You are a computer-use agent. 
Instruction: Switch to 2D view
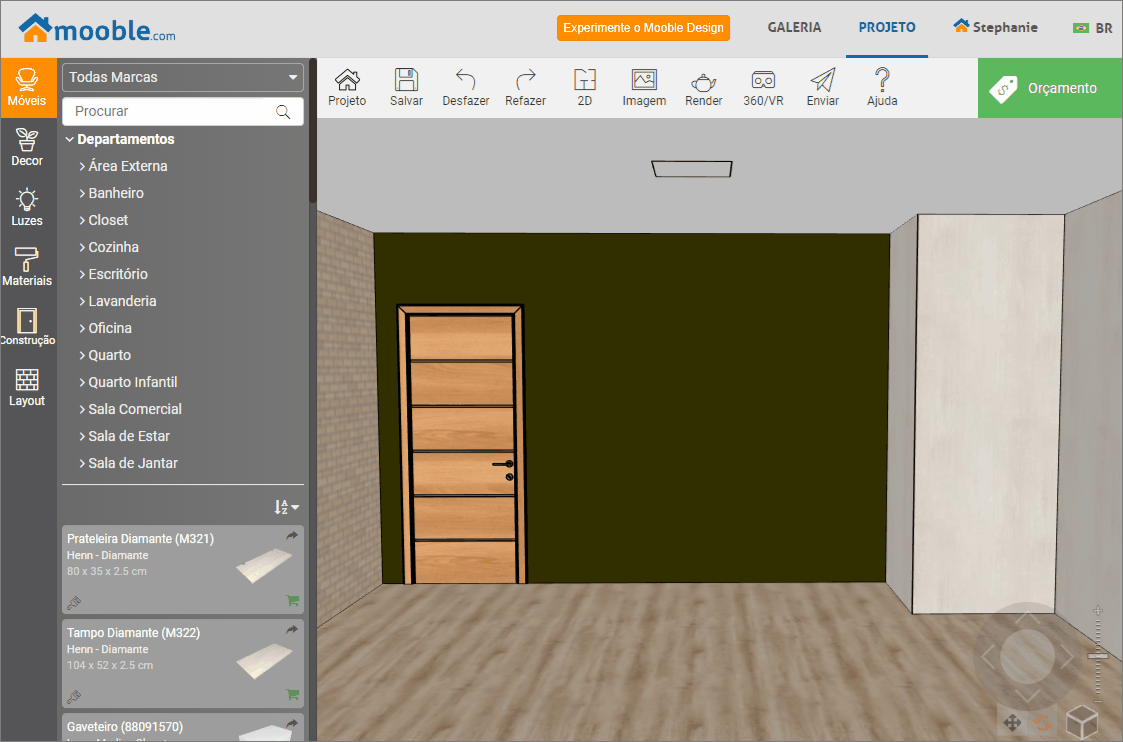584,88
